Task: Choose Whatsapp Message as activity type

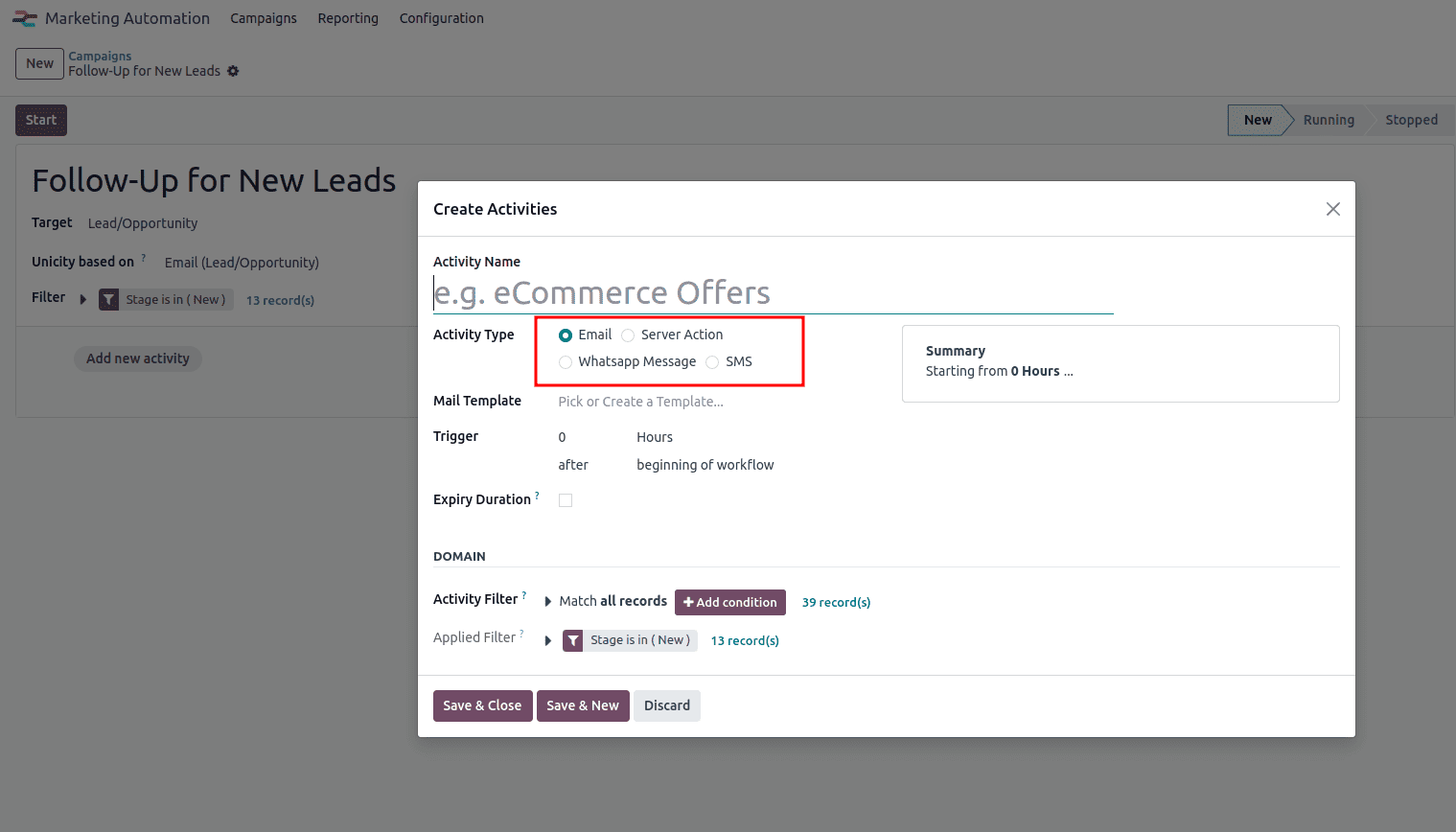Action: click(x=566, y=362)
